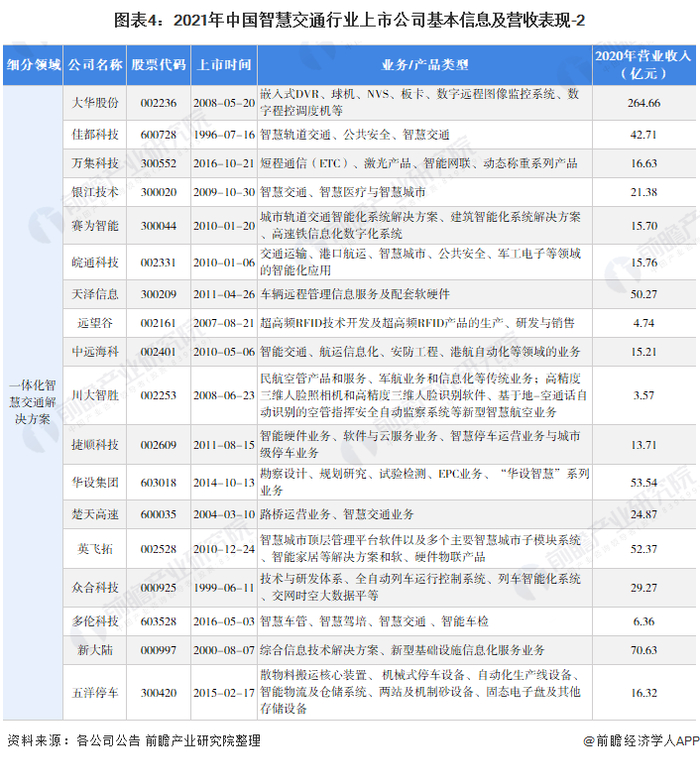Select the company name 大华股份
700x761 pixels.
[x=95, y=103]
